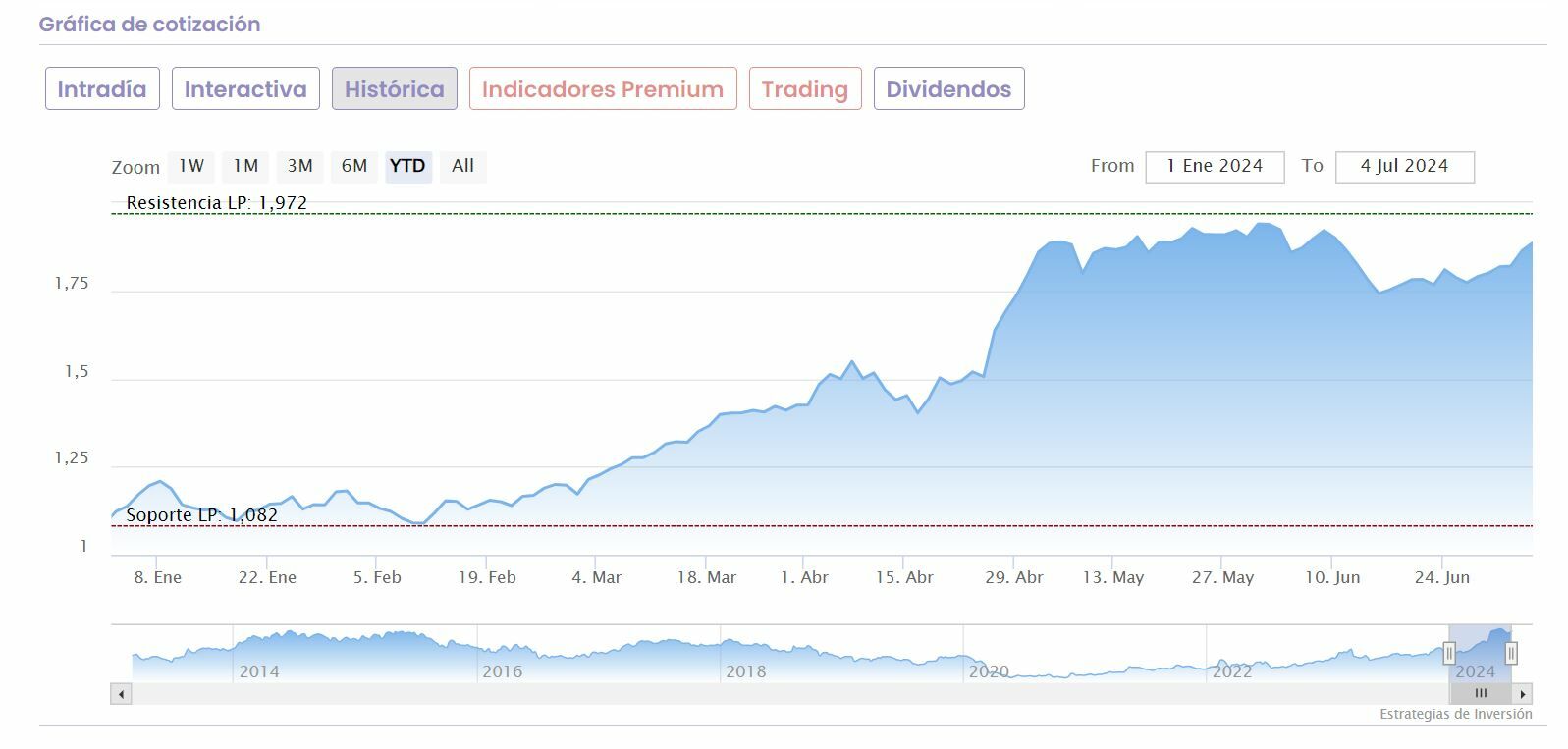The height and width of the screenshot is (749, 1568).
Task: Go to the Trading tab
Action: 805,89
